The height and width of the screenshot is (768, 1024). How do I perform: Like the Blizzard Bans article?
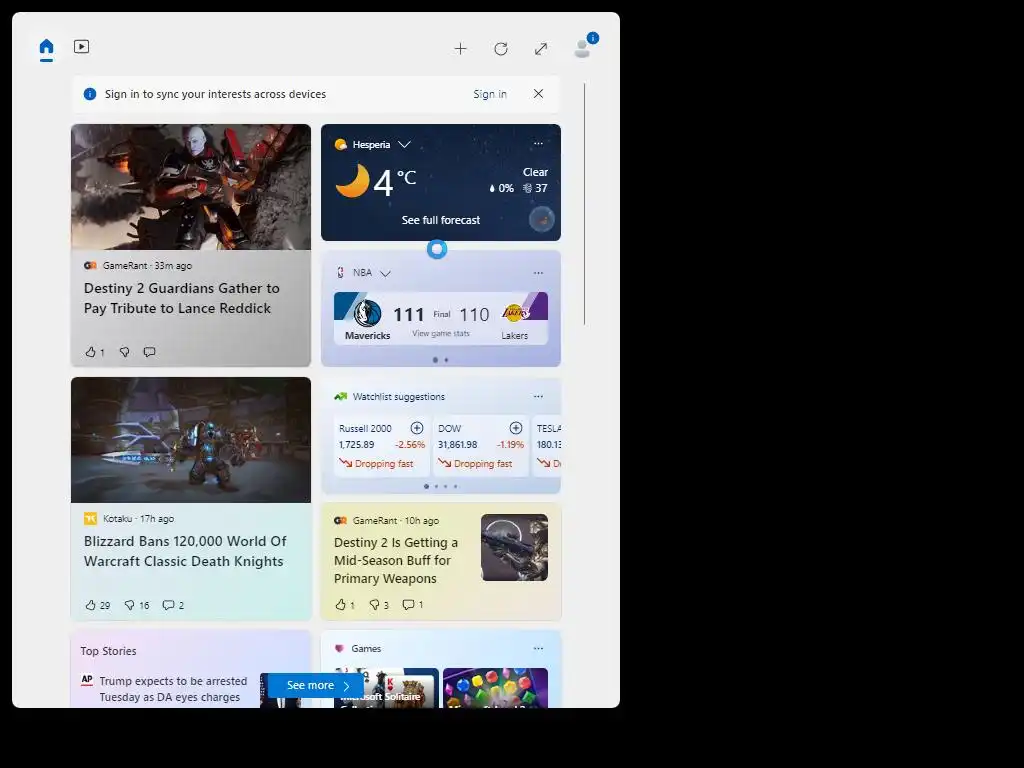tap(91, 605)
